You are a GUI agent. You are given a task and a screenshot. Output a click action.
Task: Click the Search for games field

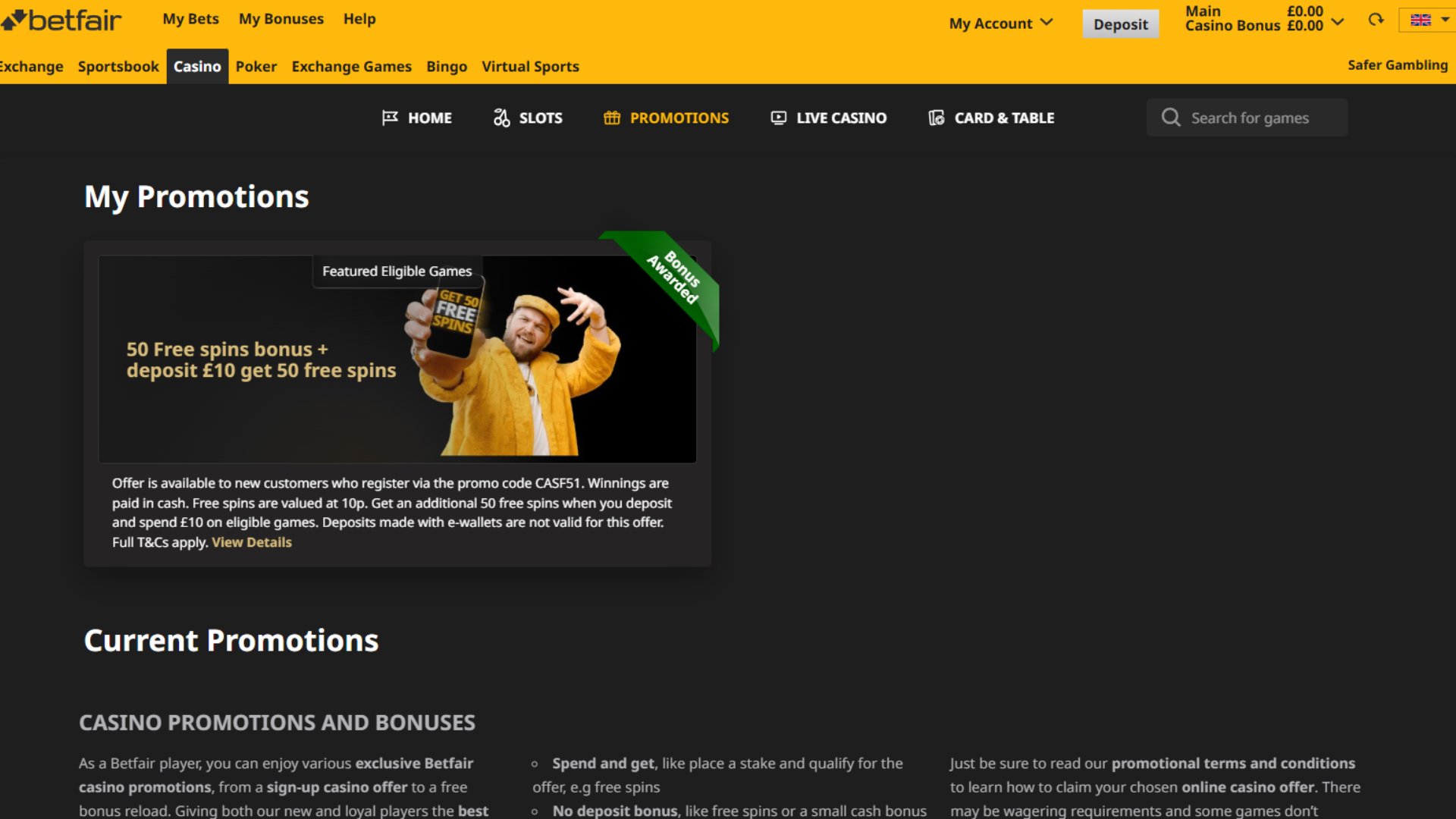[1247, 118]
